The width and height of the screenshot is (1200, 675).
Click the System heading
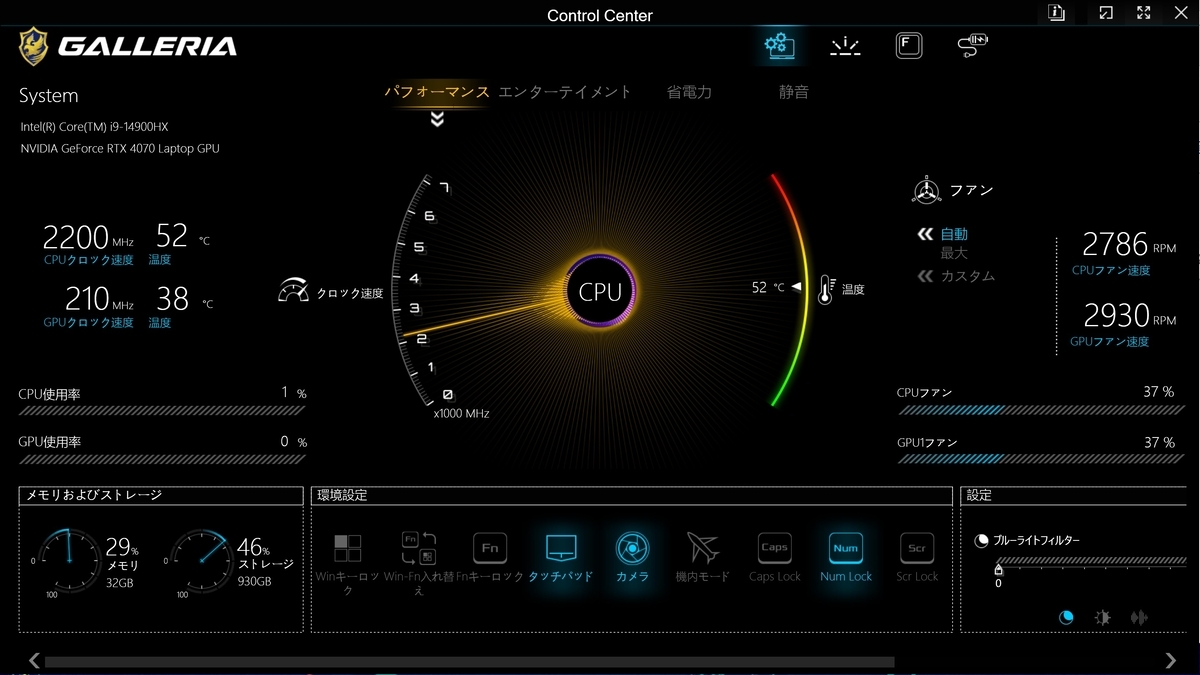(48, 96)
